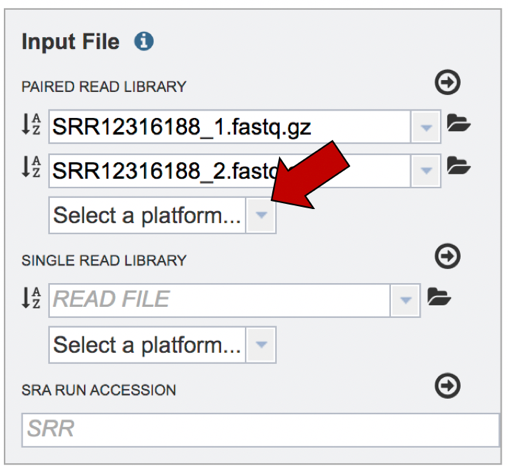The width and height of the screenshot is (508, 466).
Task: Add single read library with arrow icon
Action: click(x=447, y=256)
